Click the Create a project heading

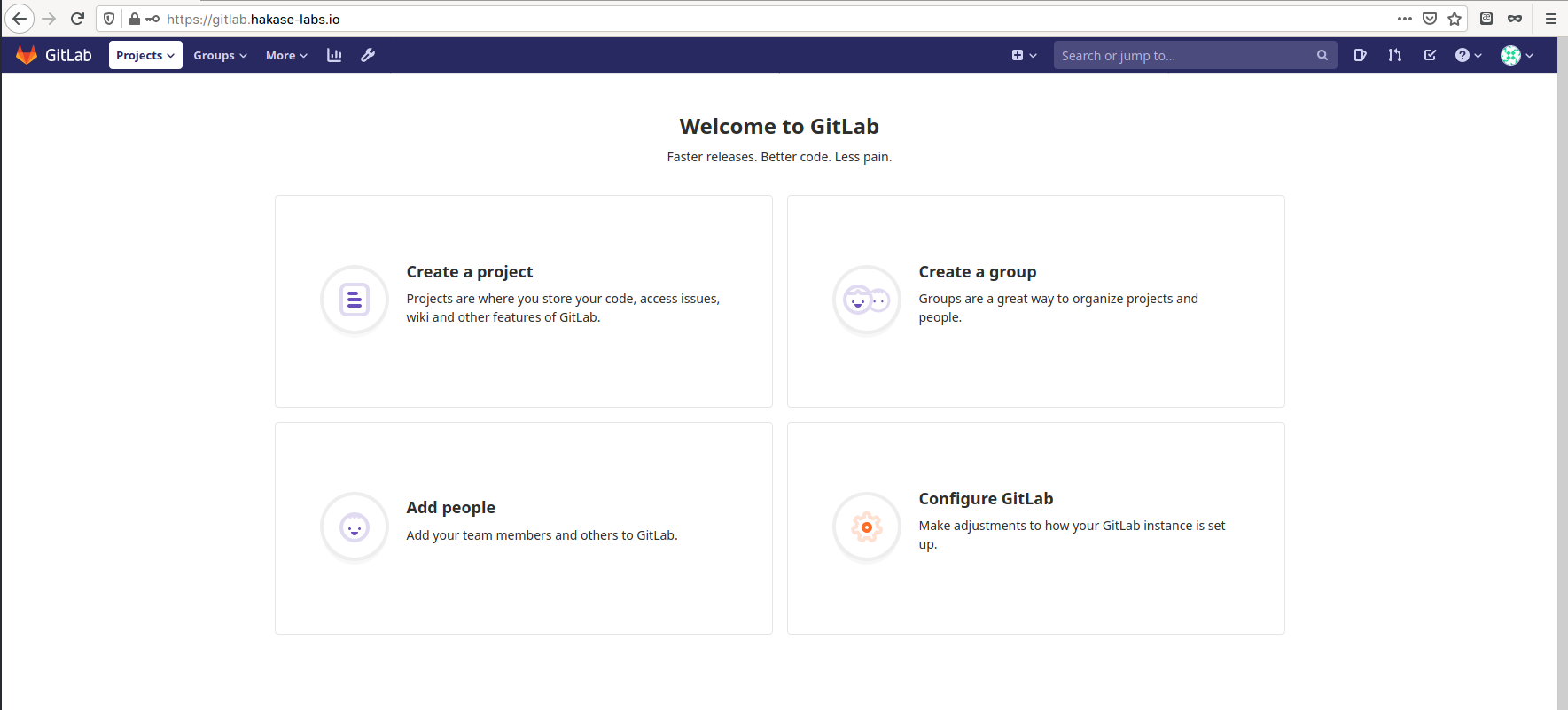click(x=470, y=272)
